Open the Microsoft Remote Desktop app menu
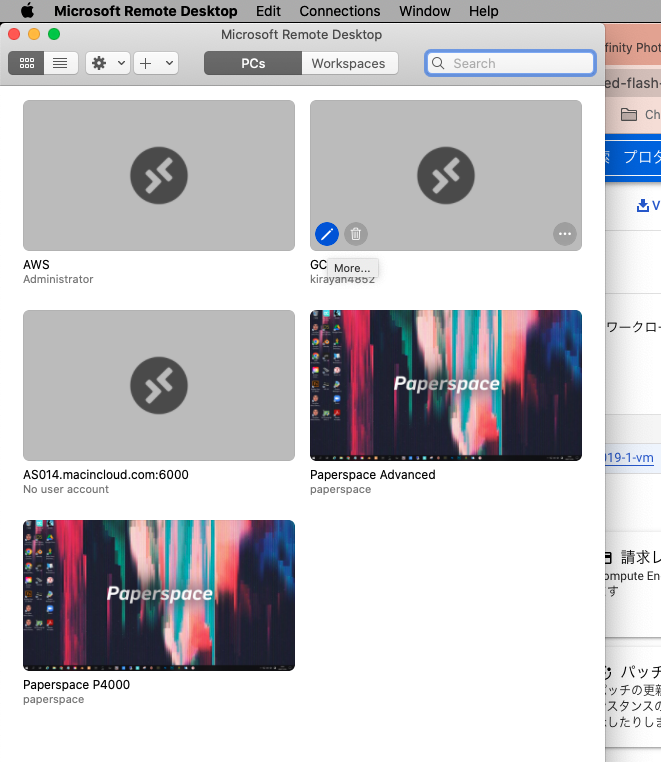This screenshot has height=762, width=661. tap(146, 11)
